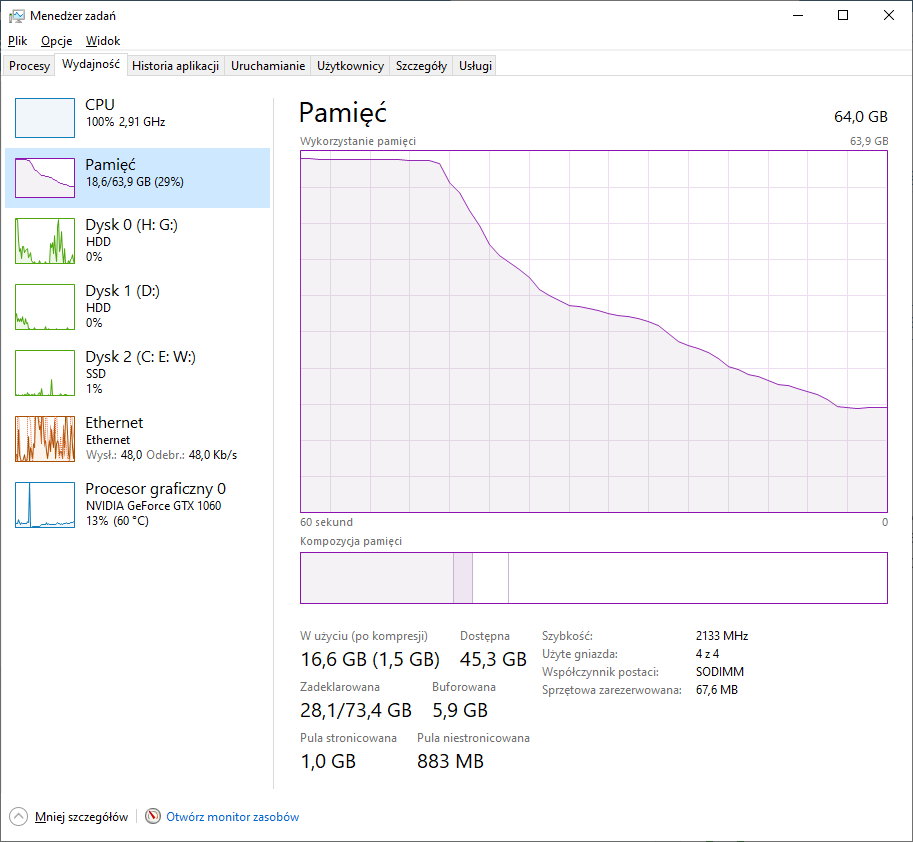Click the CPU usage mini graph
Image resolution: width=913 pixels, height=842 pixels.
(45, 118)
